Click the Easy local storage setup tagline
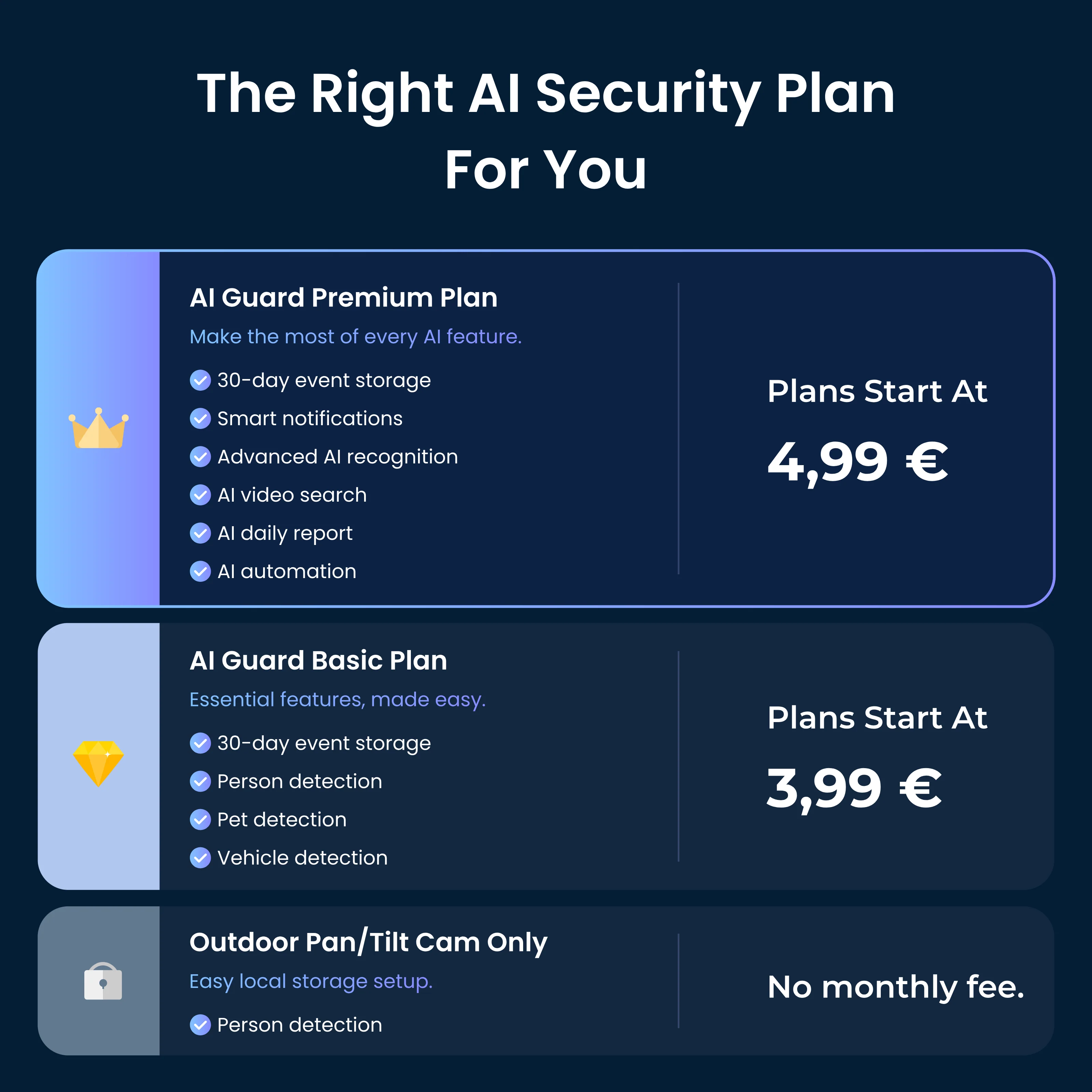Viewport: 1092px width, 1092px height. (311, 982)
